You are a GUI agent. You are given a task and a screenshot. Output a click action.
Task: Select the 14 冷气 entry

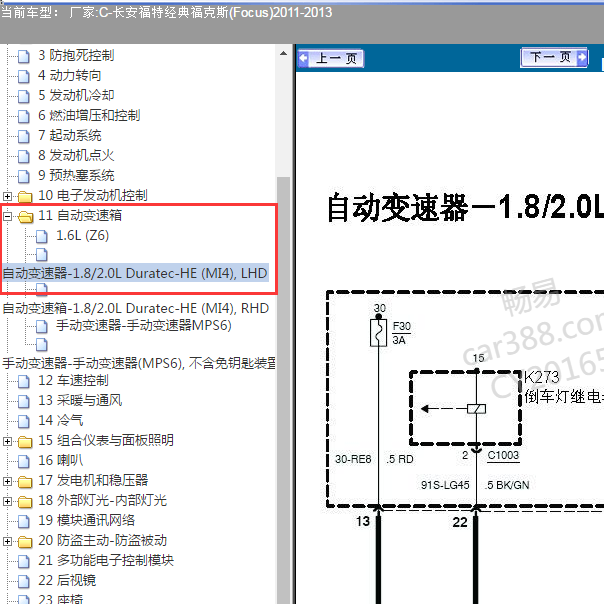(x=60, y=421)
